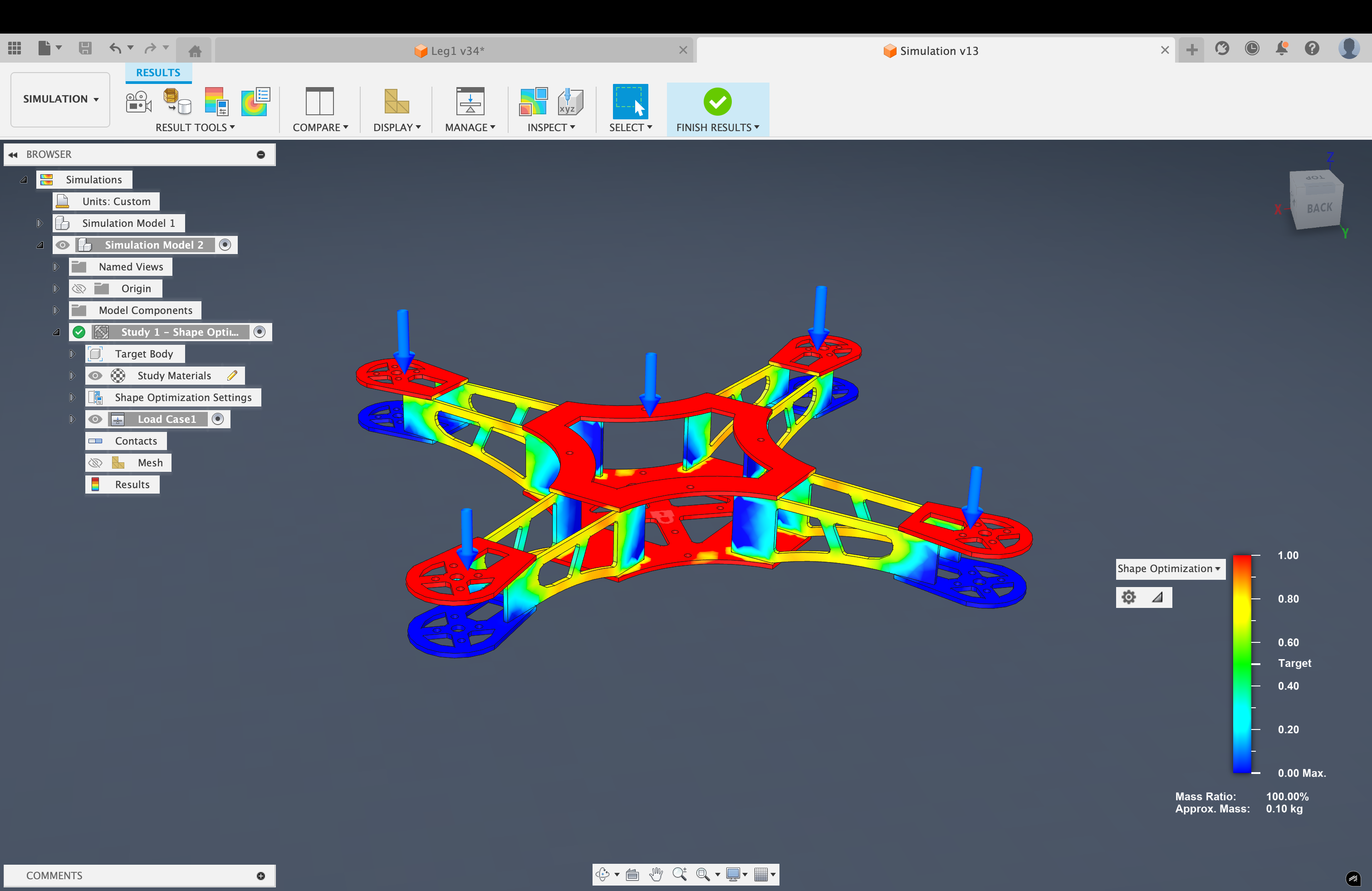The width and height of the screenshot is (1372, 891).
Task: Click the Target marker on the color legend
Action: point(1294,663)
